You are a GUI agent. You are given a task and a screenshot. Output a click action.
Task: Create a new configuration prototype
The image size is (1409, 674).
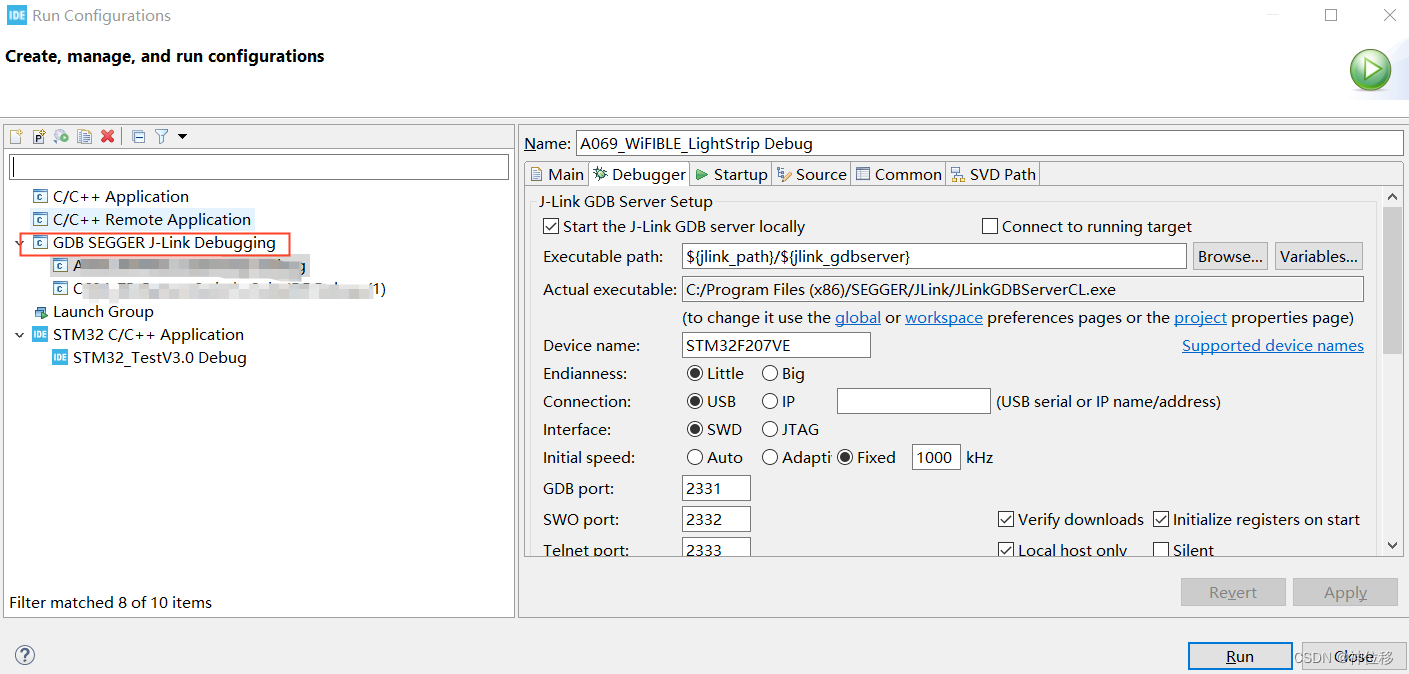click(x=38, y=136)
